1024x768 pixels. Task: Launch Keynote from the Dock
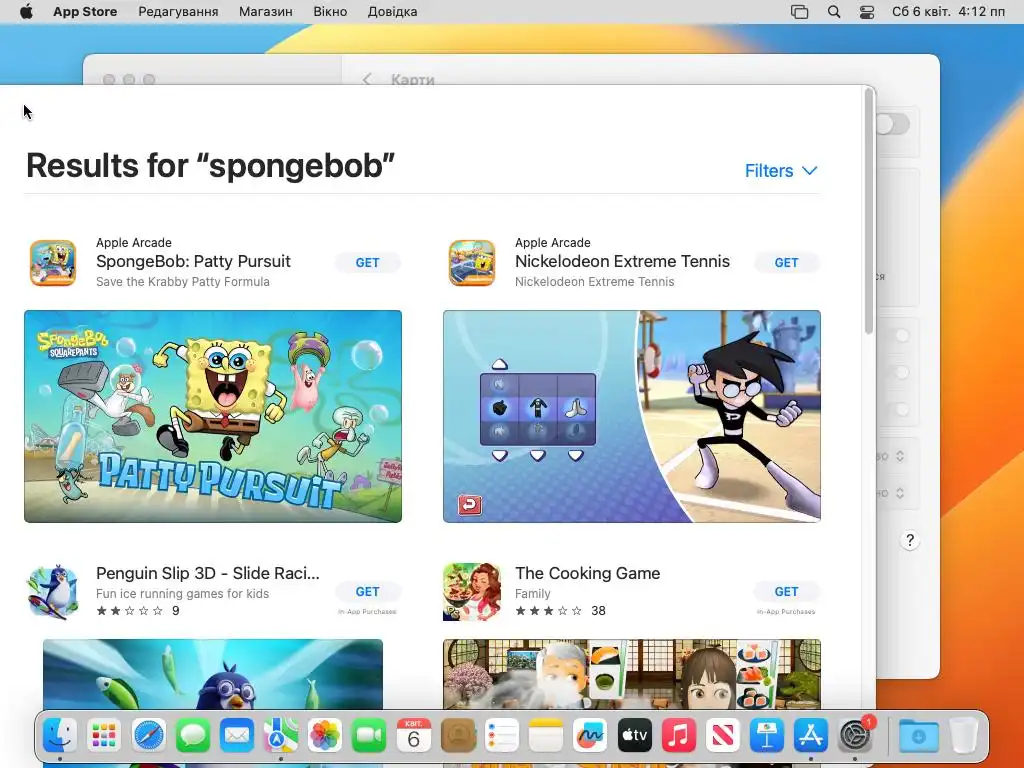(x=767, y=736)
